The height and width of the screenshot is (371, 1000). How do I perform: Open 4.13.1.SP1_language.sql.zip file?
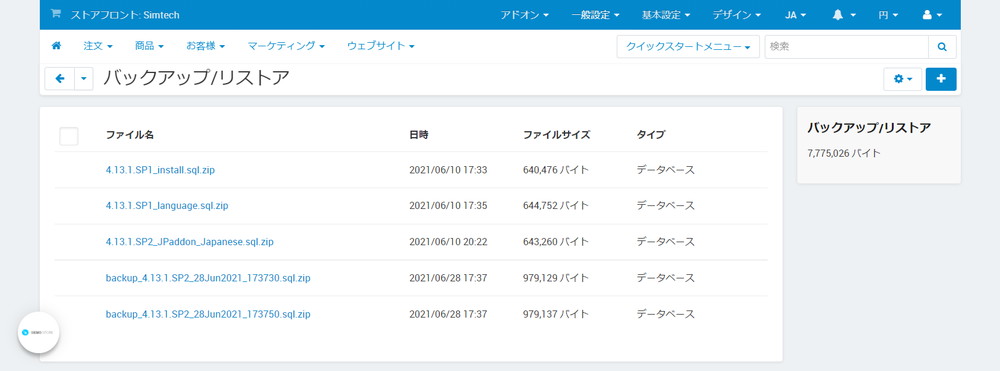[x=167, y=206]
